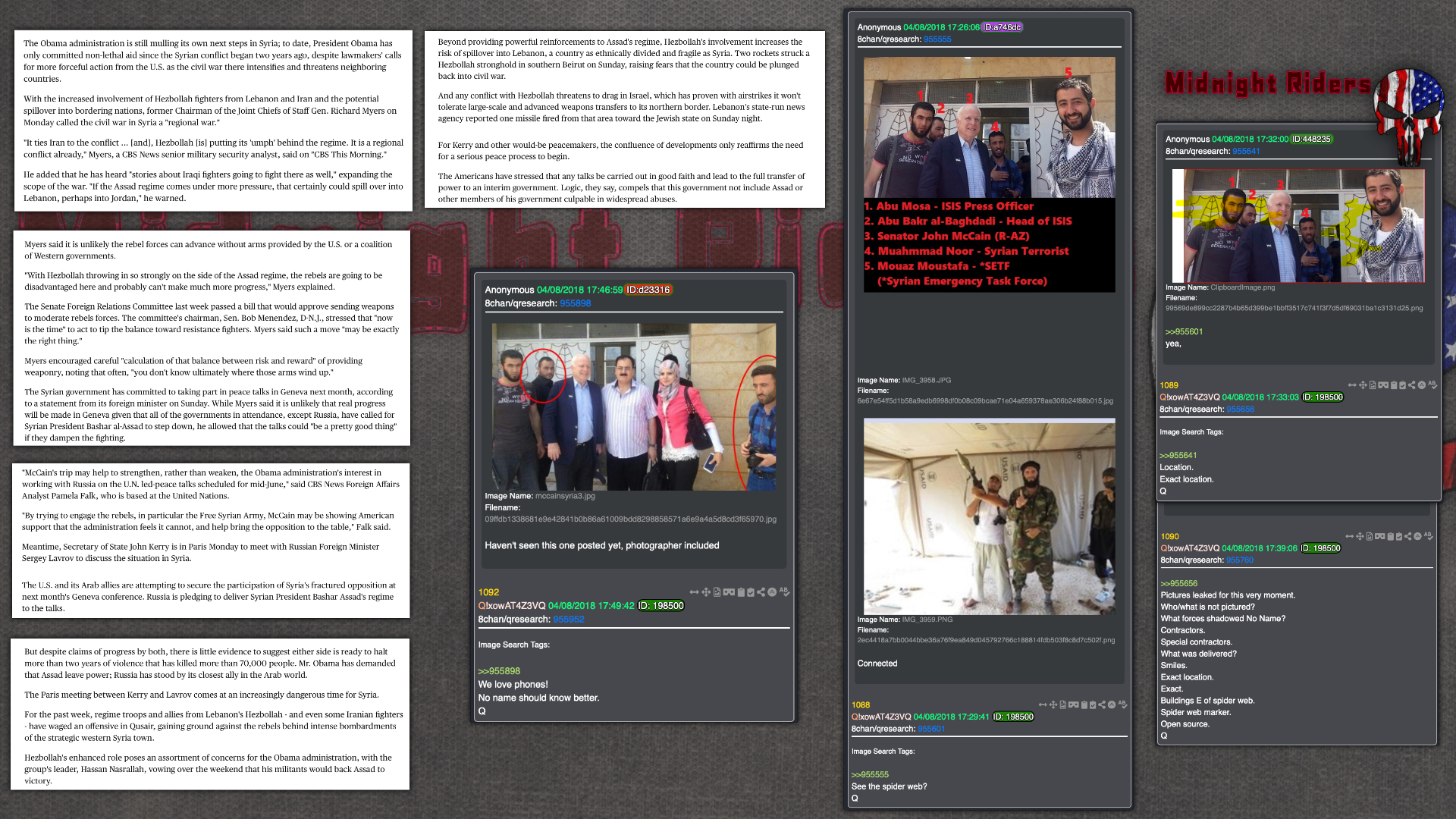The height and width of the screenshot is (819, 1456).
Task: Click the AB spellcheck icon on post 1090
Action: (x=1429, y=536)
